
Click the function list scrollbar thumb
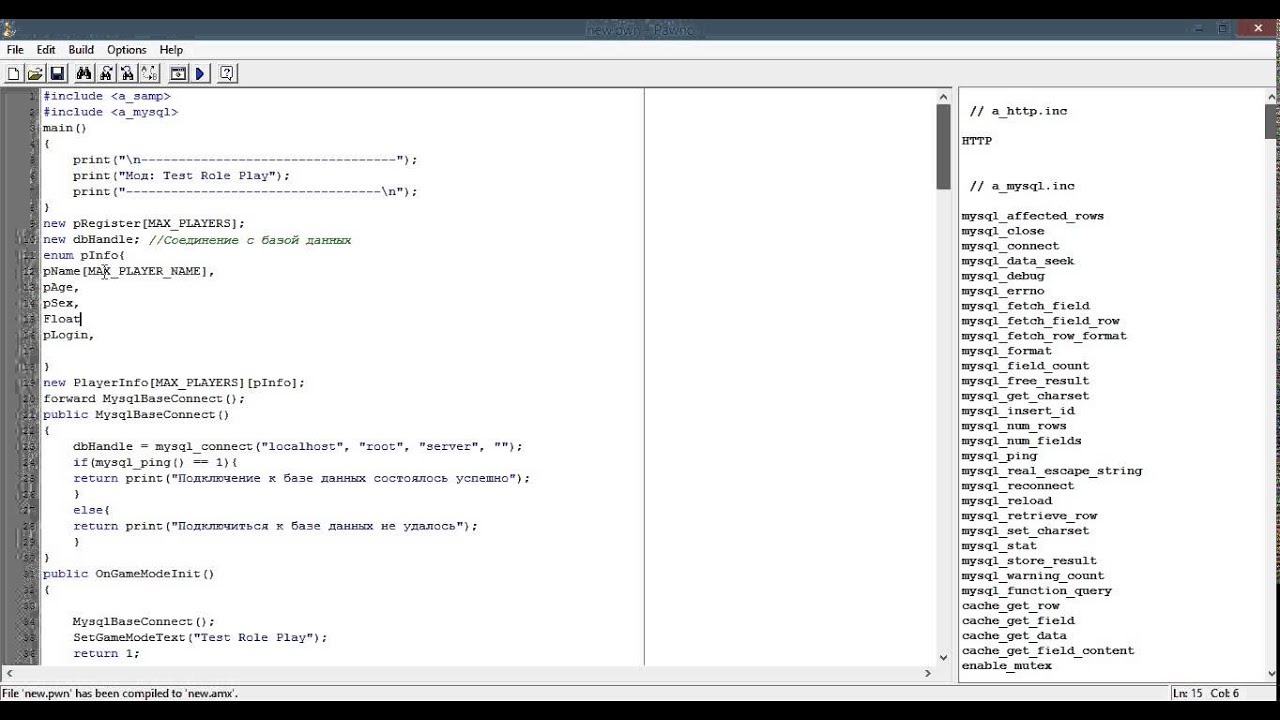click(1272, 121)
